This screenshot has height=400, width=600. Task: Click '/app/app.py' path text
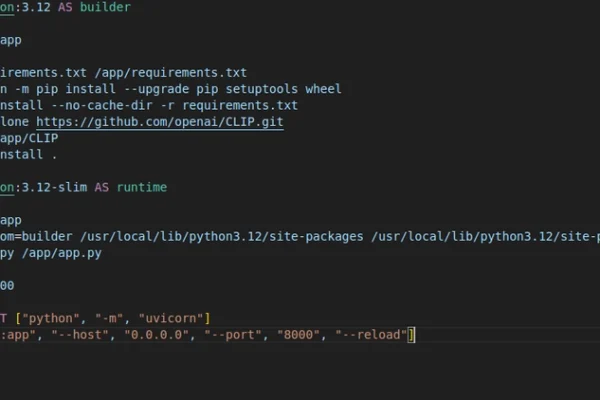62,253
